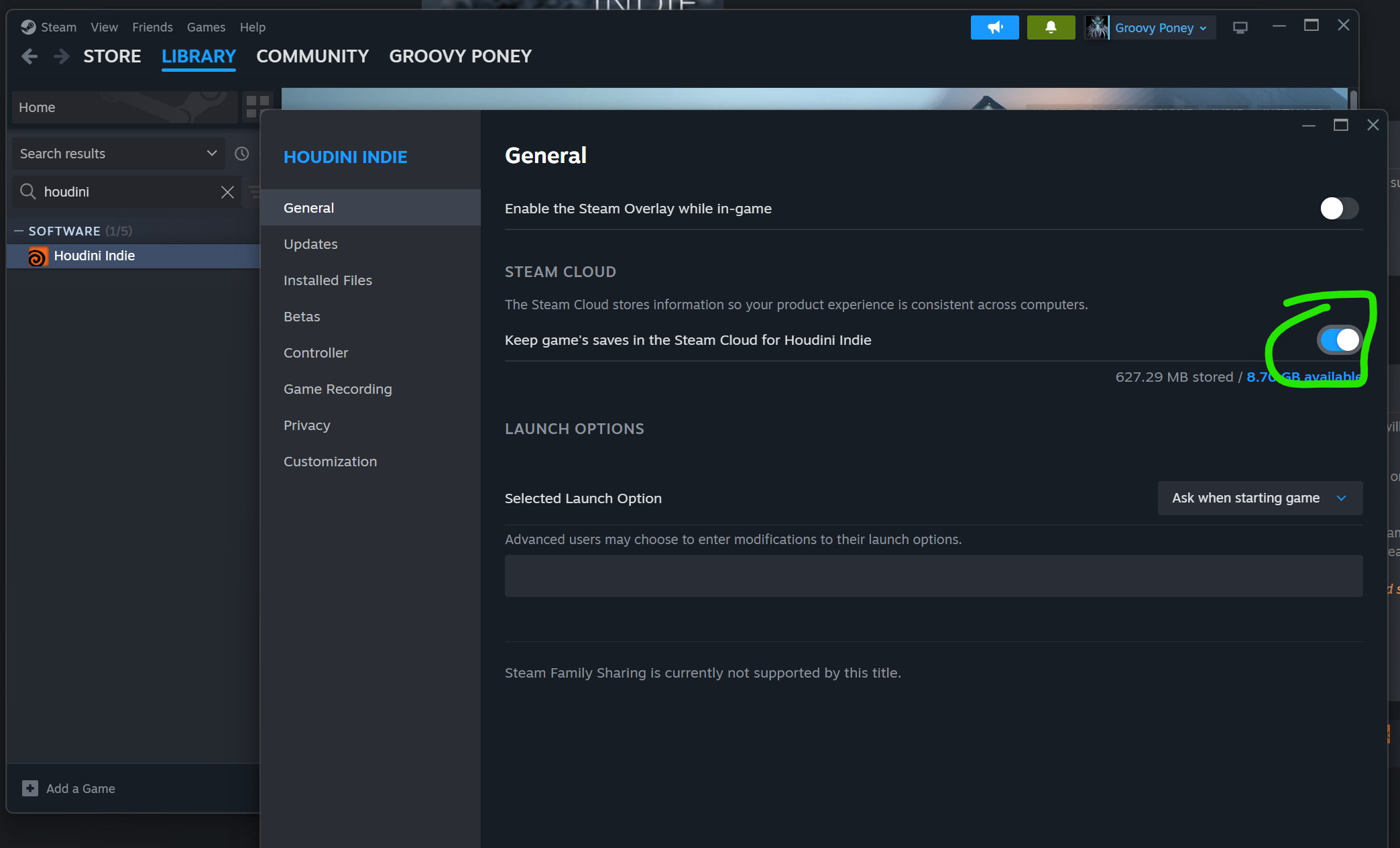This screenshot has width=1400, height=848.
Task: Open the announcements megaphone button
Action: pyautogui.click(x=994, y=28)
